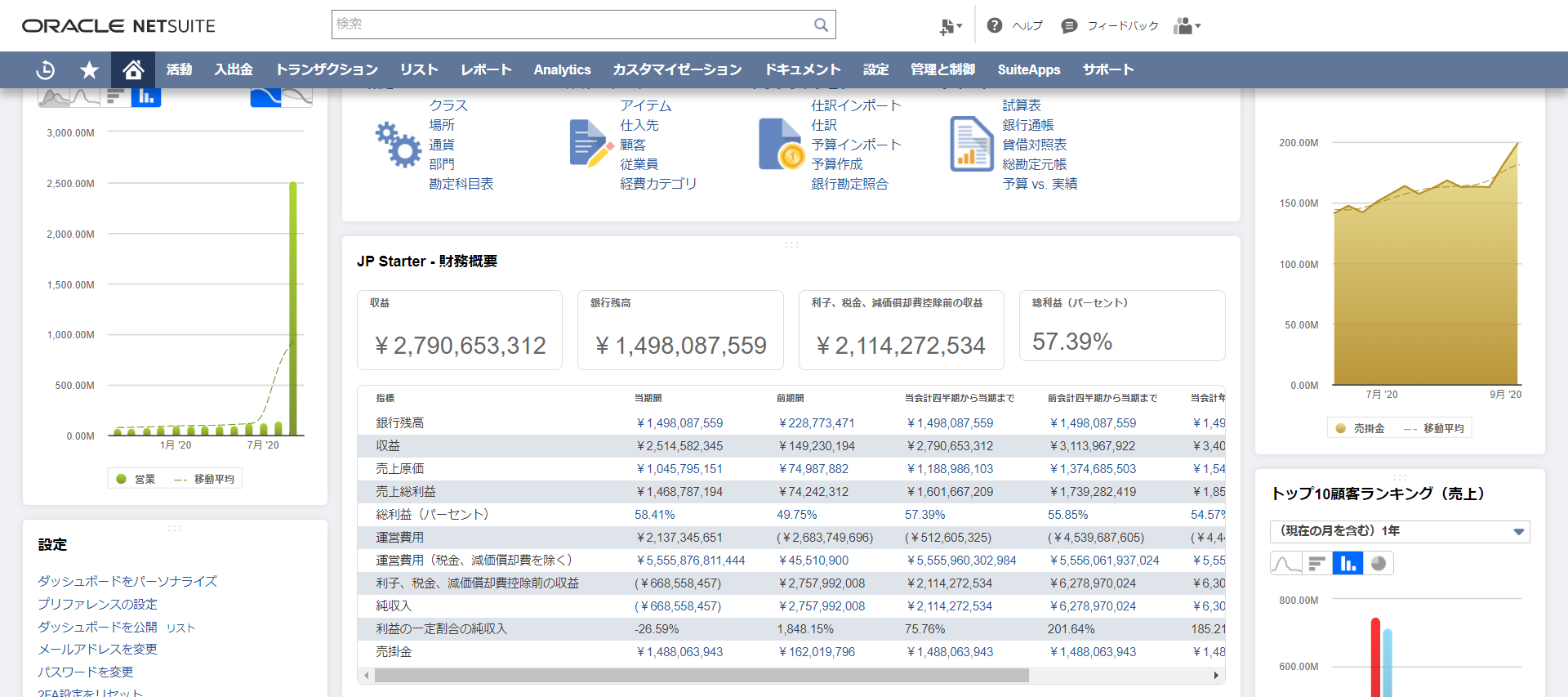Screen dimensions: 1568x697
Task: Open the Analytics menu
Action: click(x=562, y=70)
